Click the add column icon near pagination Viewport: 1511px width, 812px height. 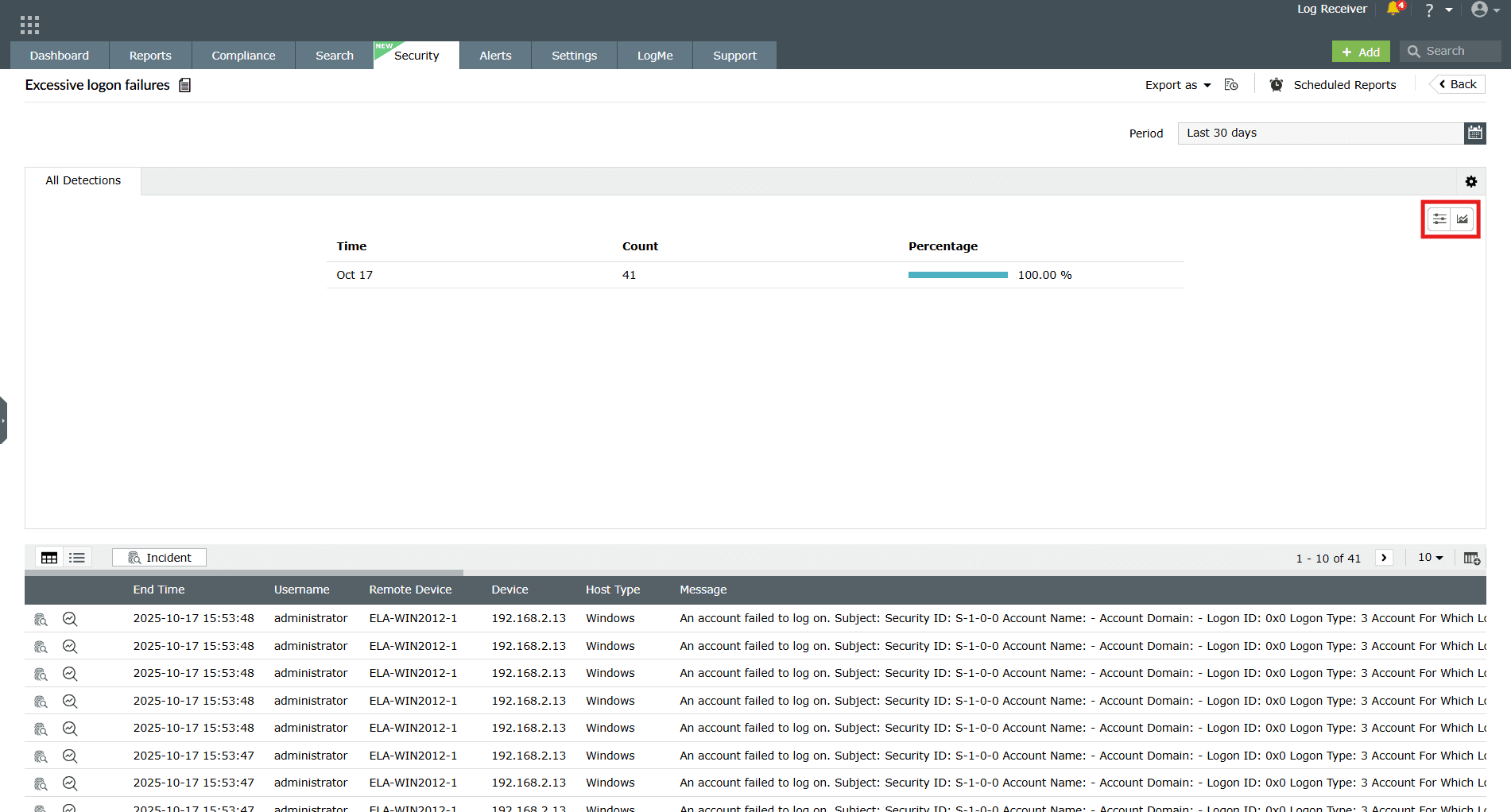coord(1471,557)
